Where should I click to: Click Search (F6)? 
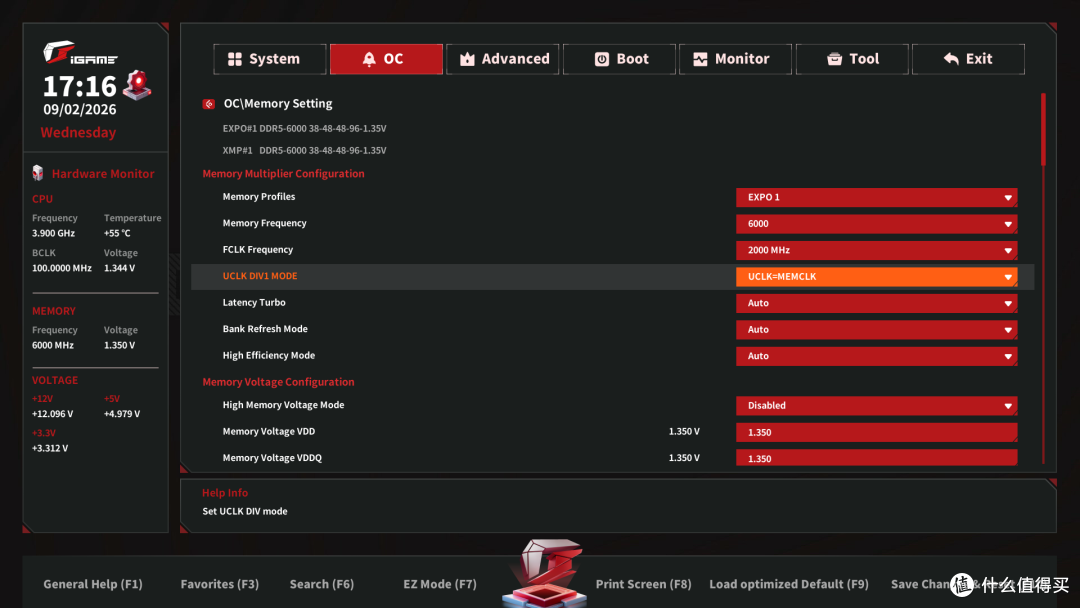pyautogui.click(x=322, y=584)
